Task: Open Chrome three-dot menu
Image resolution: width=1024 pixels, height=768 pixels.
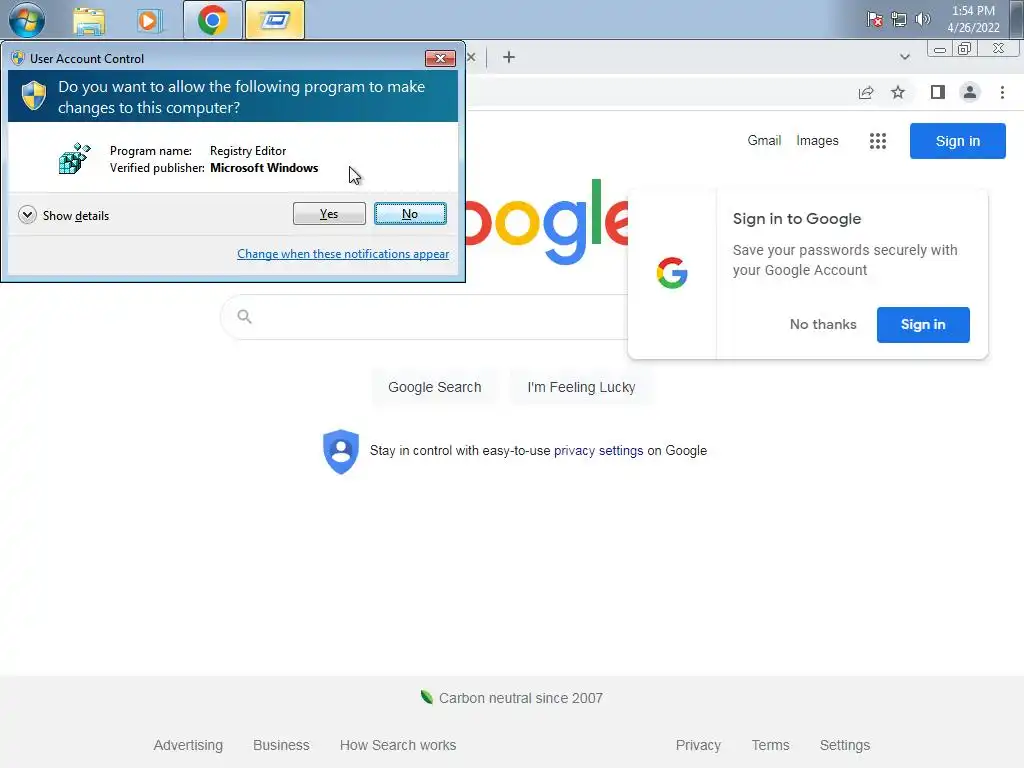Action: point(1002,93)
